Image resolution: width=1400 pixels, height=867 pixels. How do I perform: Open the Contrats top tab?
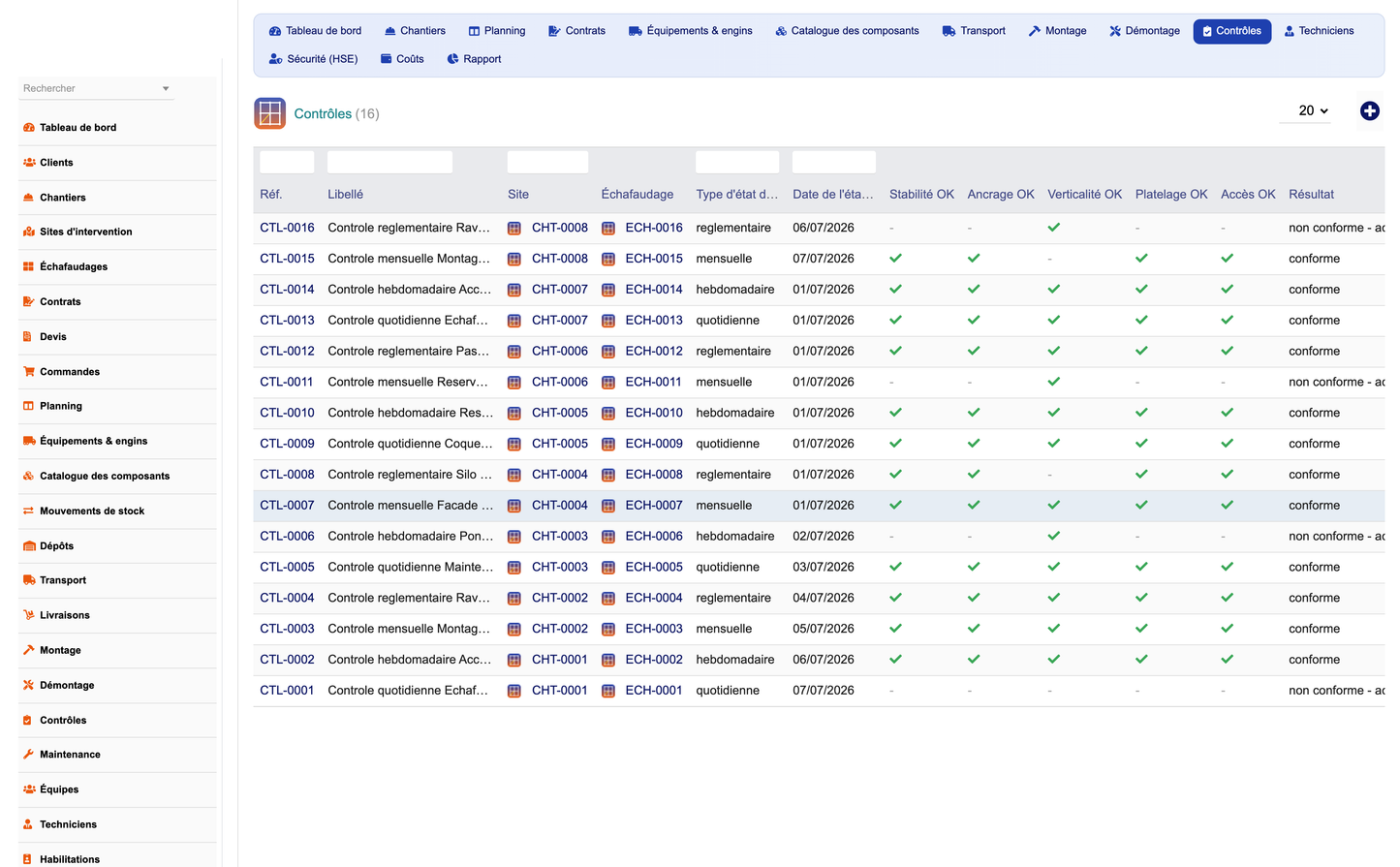click(x=576, y=31)
